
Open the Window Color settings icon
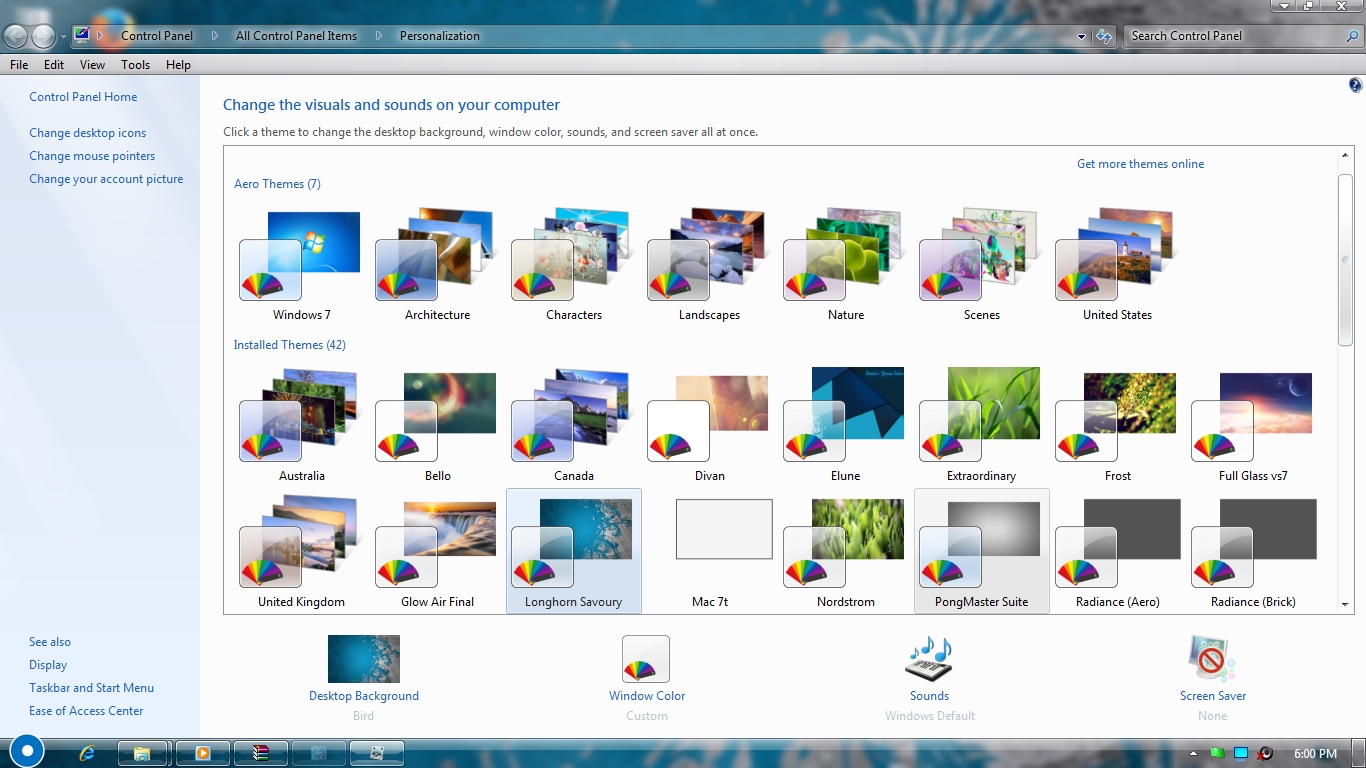click(x=646, y=659)
